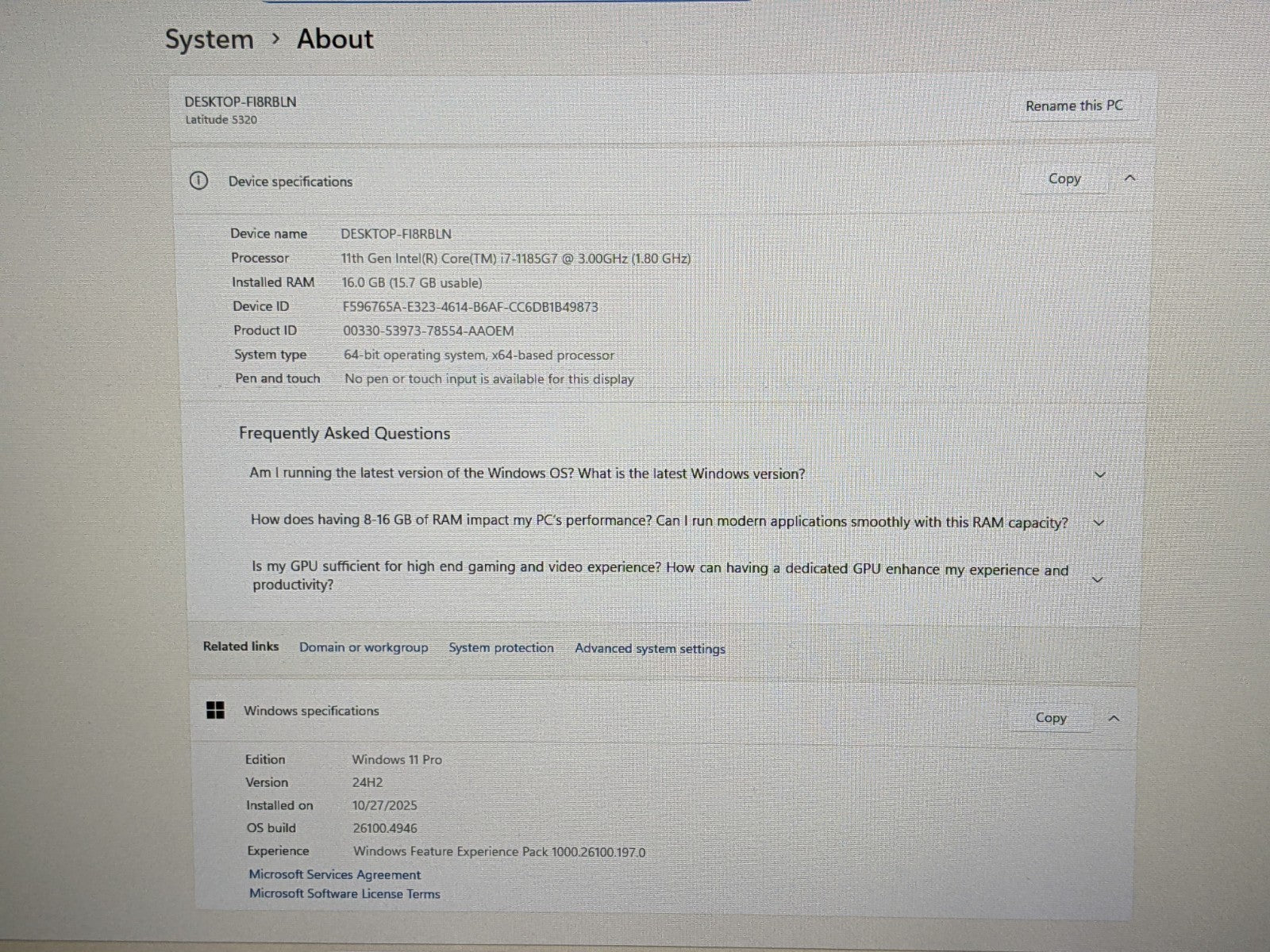Open Microsoft Software License Terms
This screenshot has height=952, width=1270.
344,894
